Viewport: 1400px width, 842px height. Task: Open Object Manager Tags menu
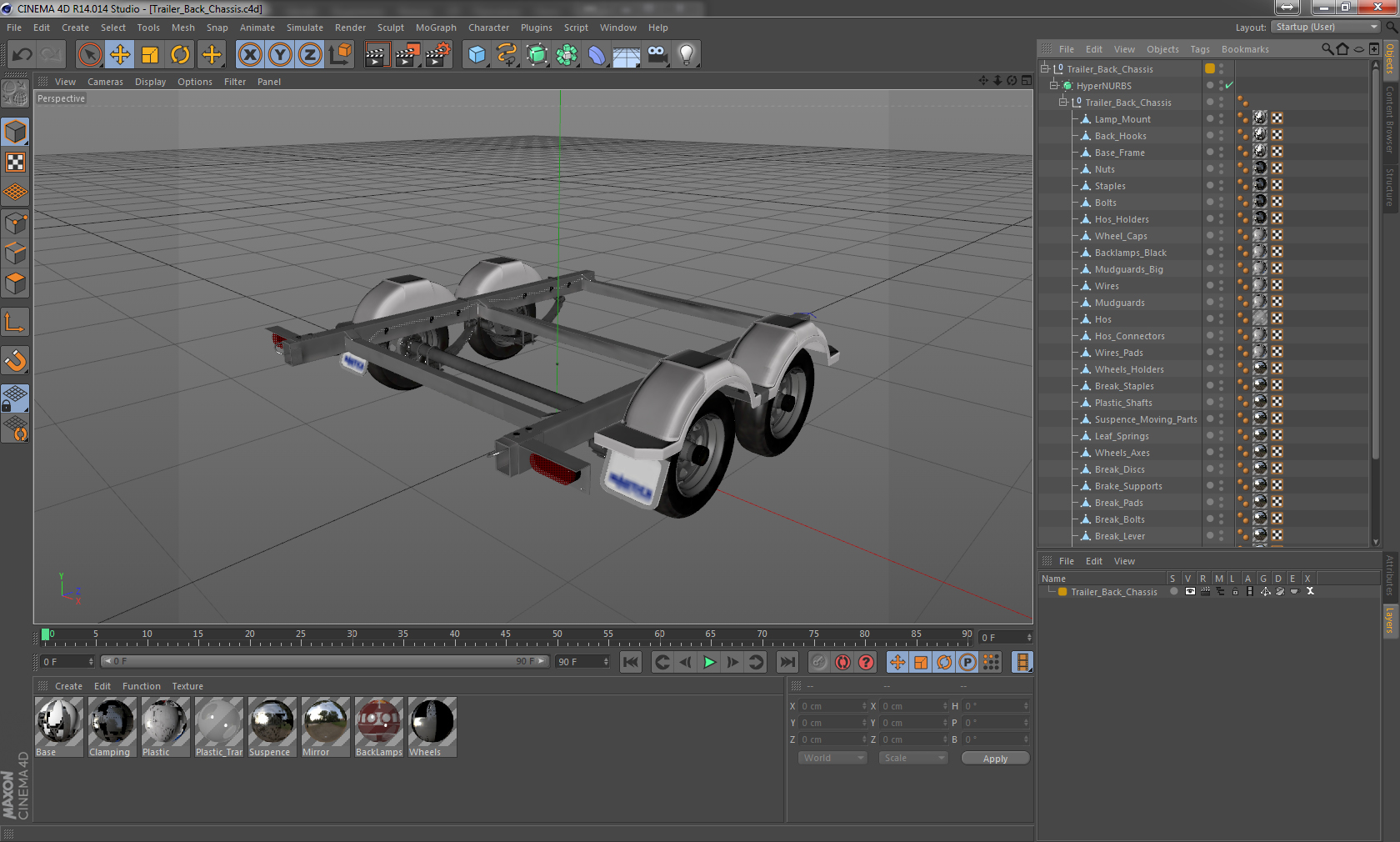pos(1199,49)
